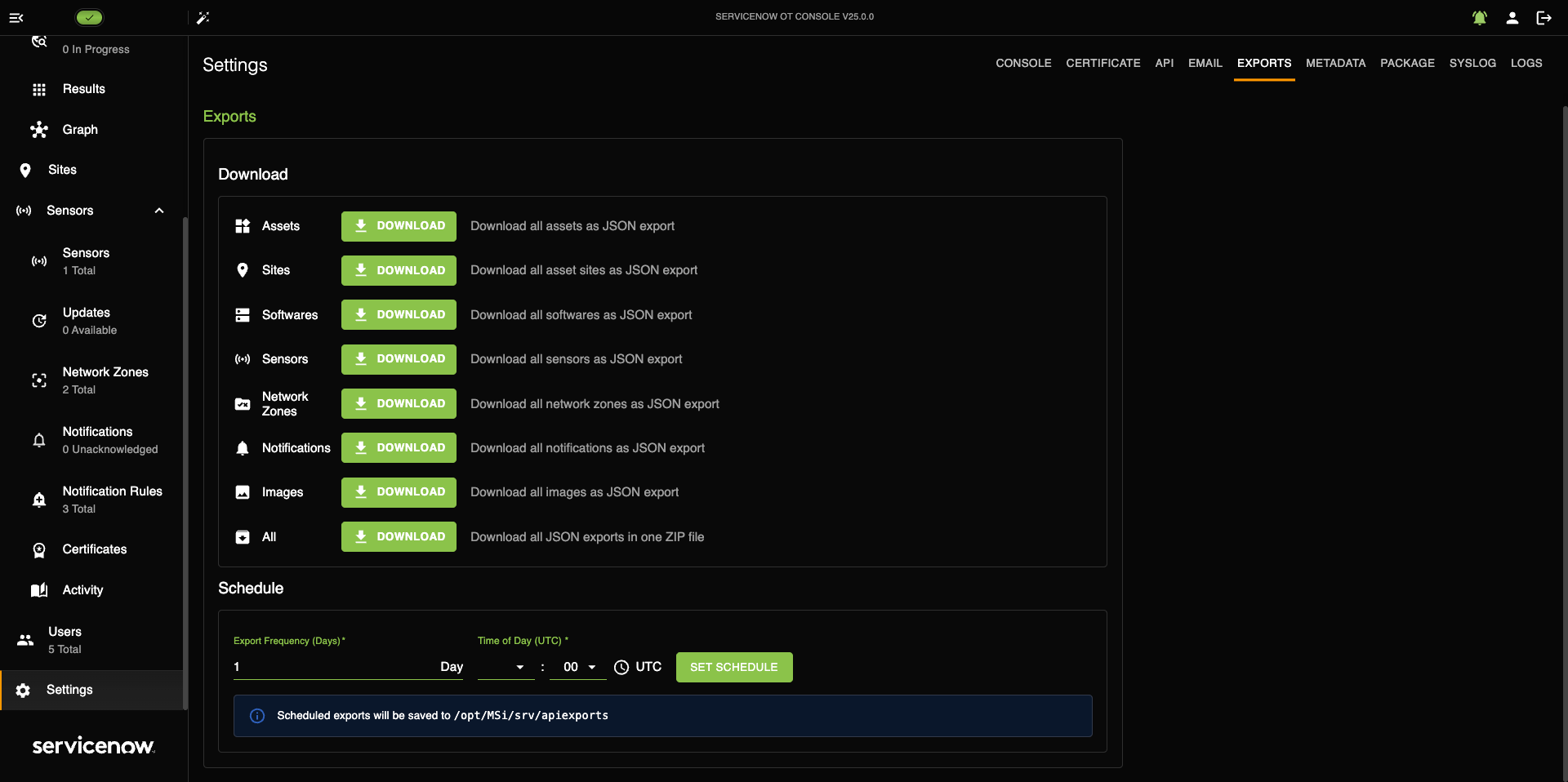Collapse the Sensors section chevron
The image size is (1568, 782).
pos(159,211)
